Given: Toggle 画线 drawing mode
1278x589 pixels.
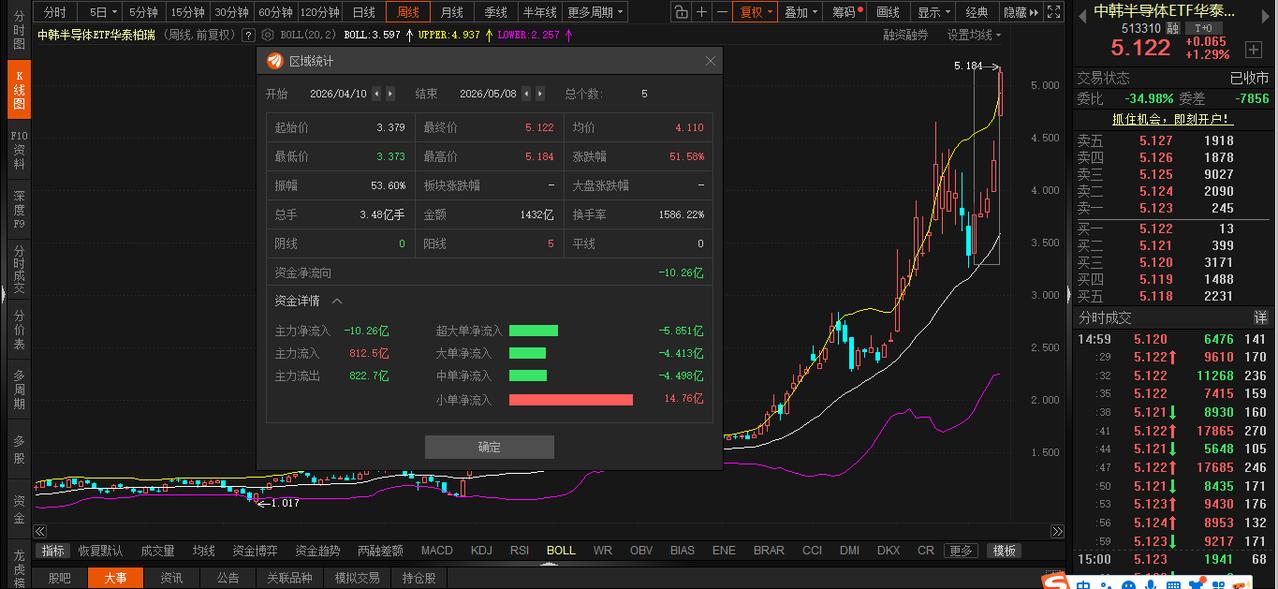Looking at the screenshot, I should 888,12.
